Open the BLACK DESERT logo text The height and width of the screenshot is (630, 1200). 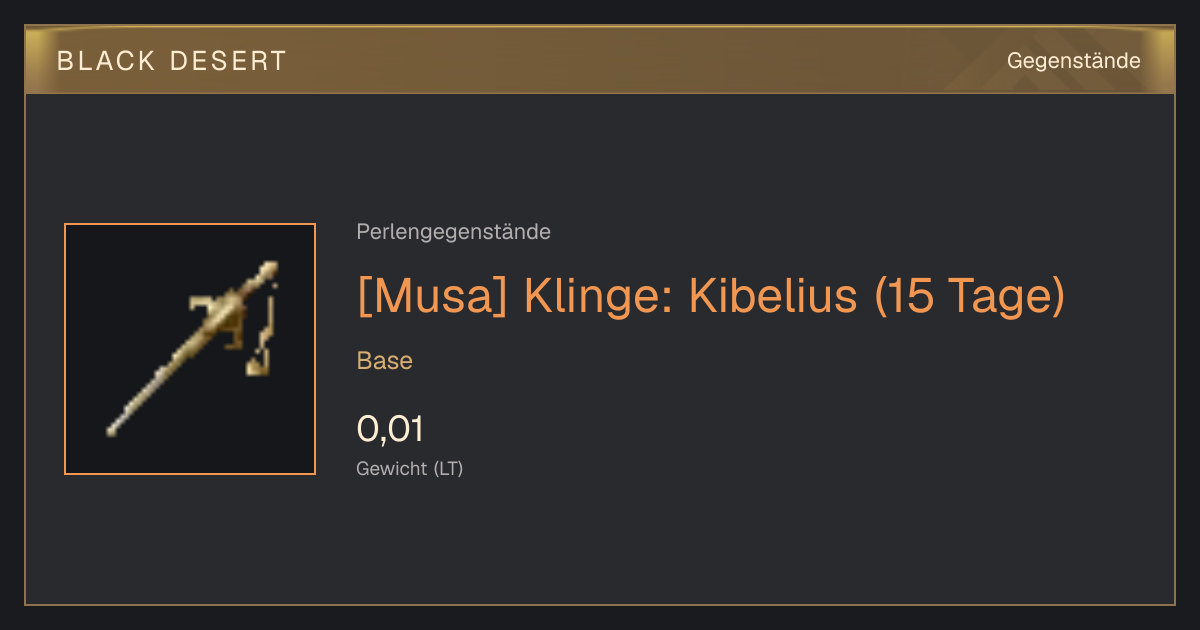[172, 61]
